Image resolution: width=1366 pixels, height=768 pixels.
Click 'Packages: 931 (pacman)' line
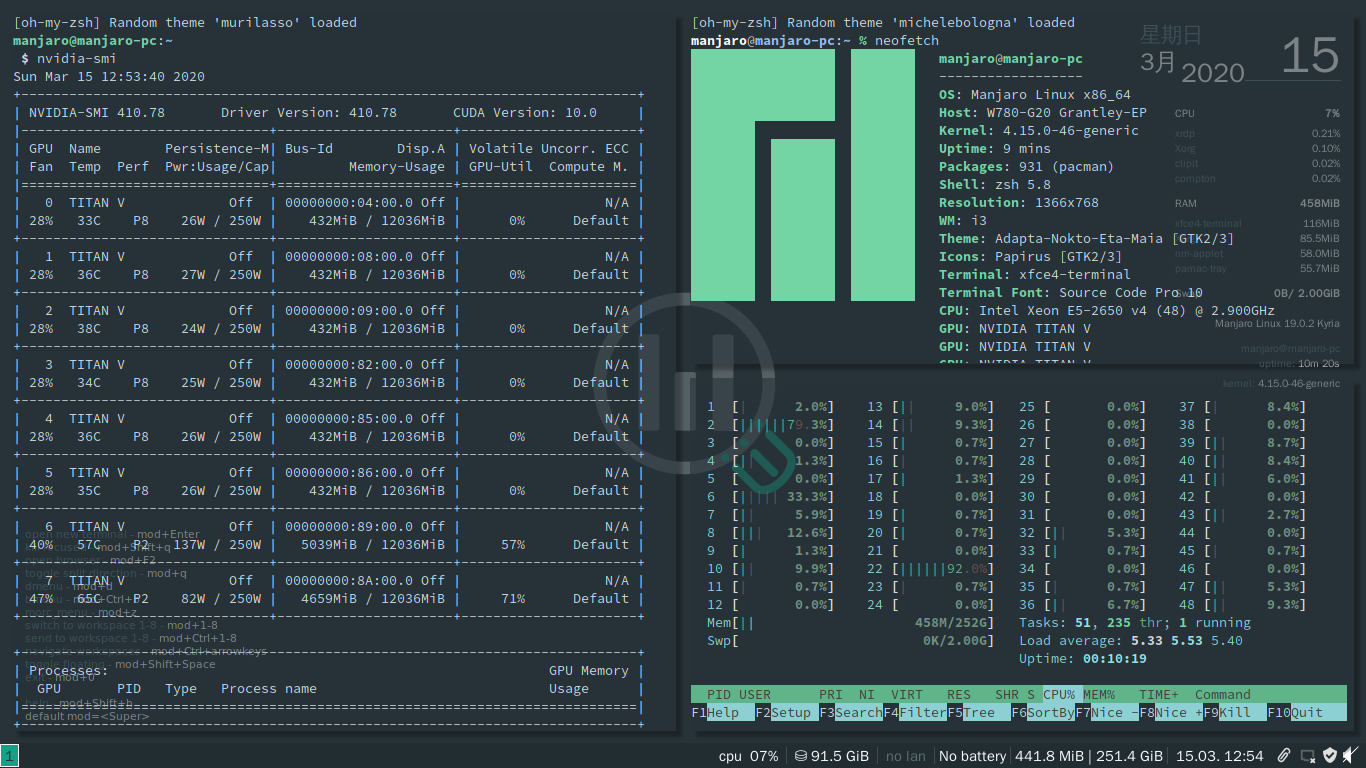click(1027, 167)
